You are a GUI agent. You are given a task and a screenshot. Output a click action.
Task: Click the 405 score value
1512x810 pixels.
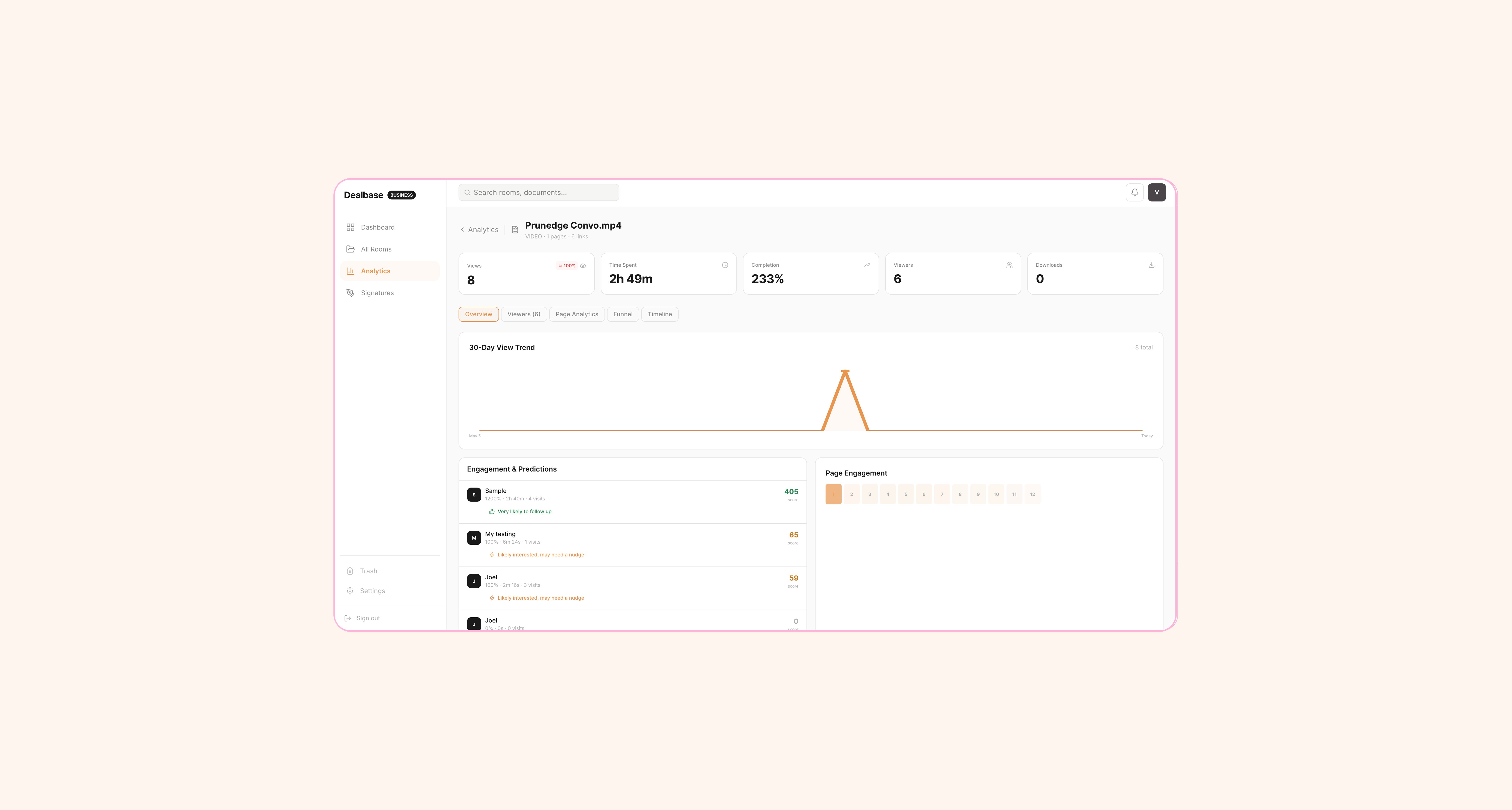791,492
